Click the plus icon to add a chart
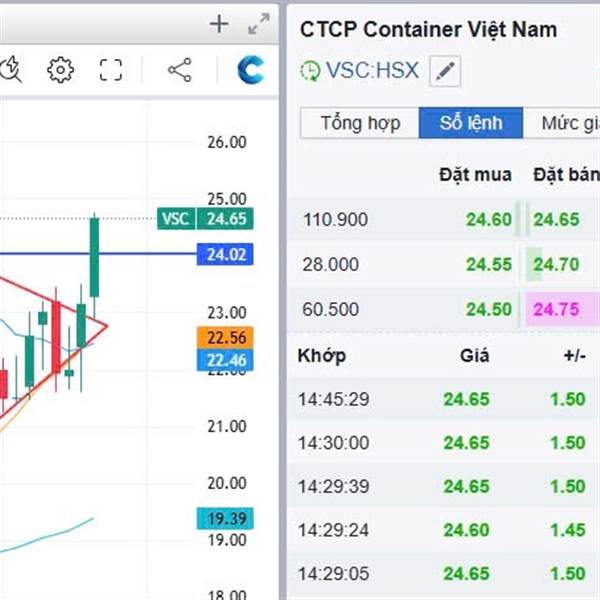Screen dimensions: 600x600 click(219, 25)
